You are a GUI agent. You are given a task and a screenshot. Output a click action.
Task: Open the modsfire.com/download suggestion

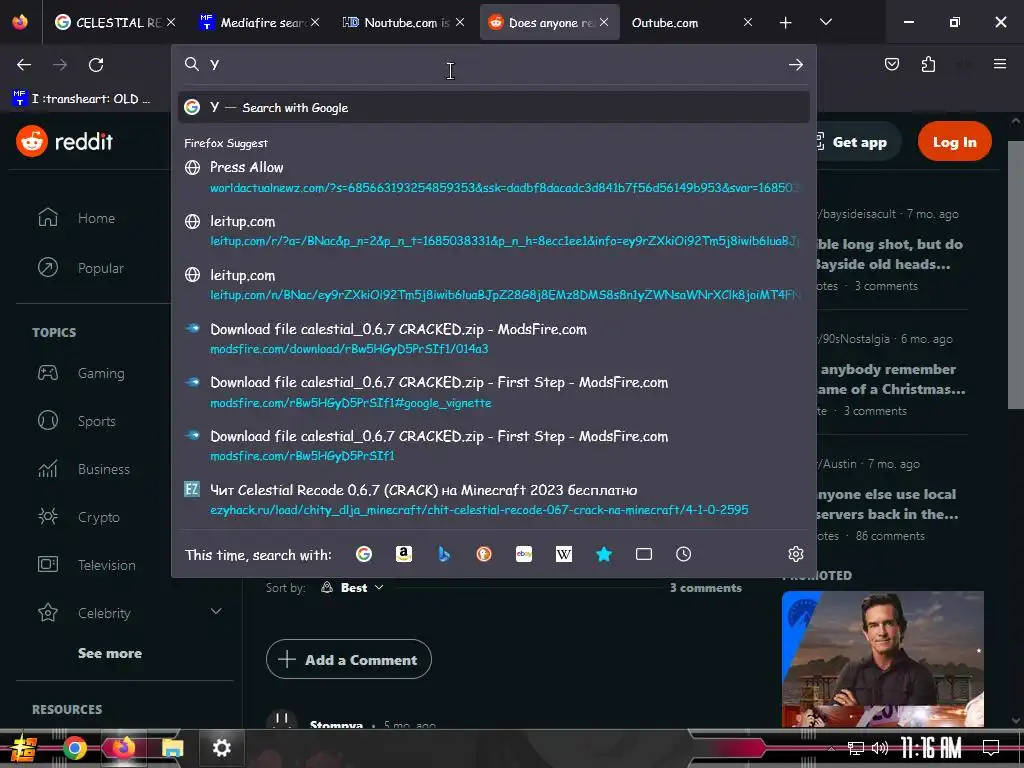tap(494, 338)
